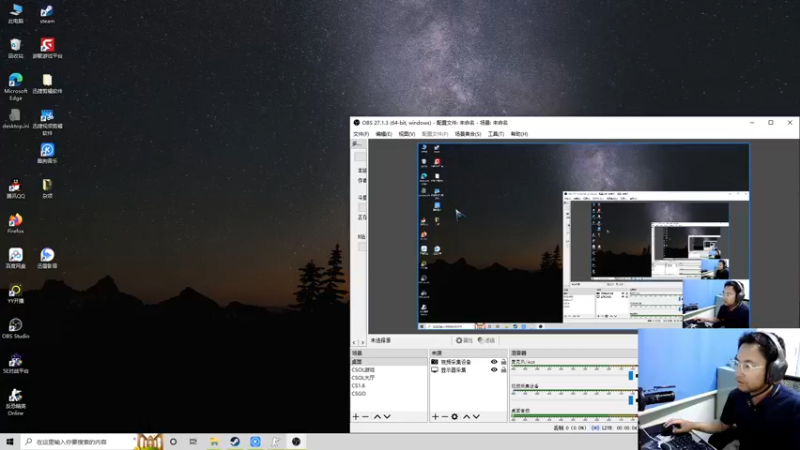
Task: Open Cortana circle on taskbar
Action: click(173, 442)
